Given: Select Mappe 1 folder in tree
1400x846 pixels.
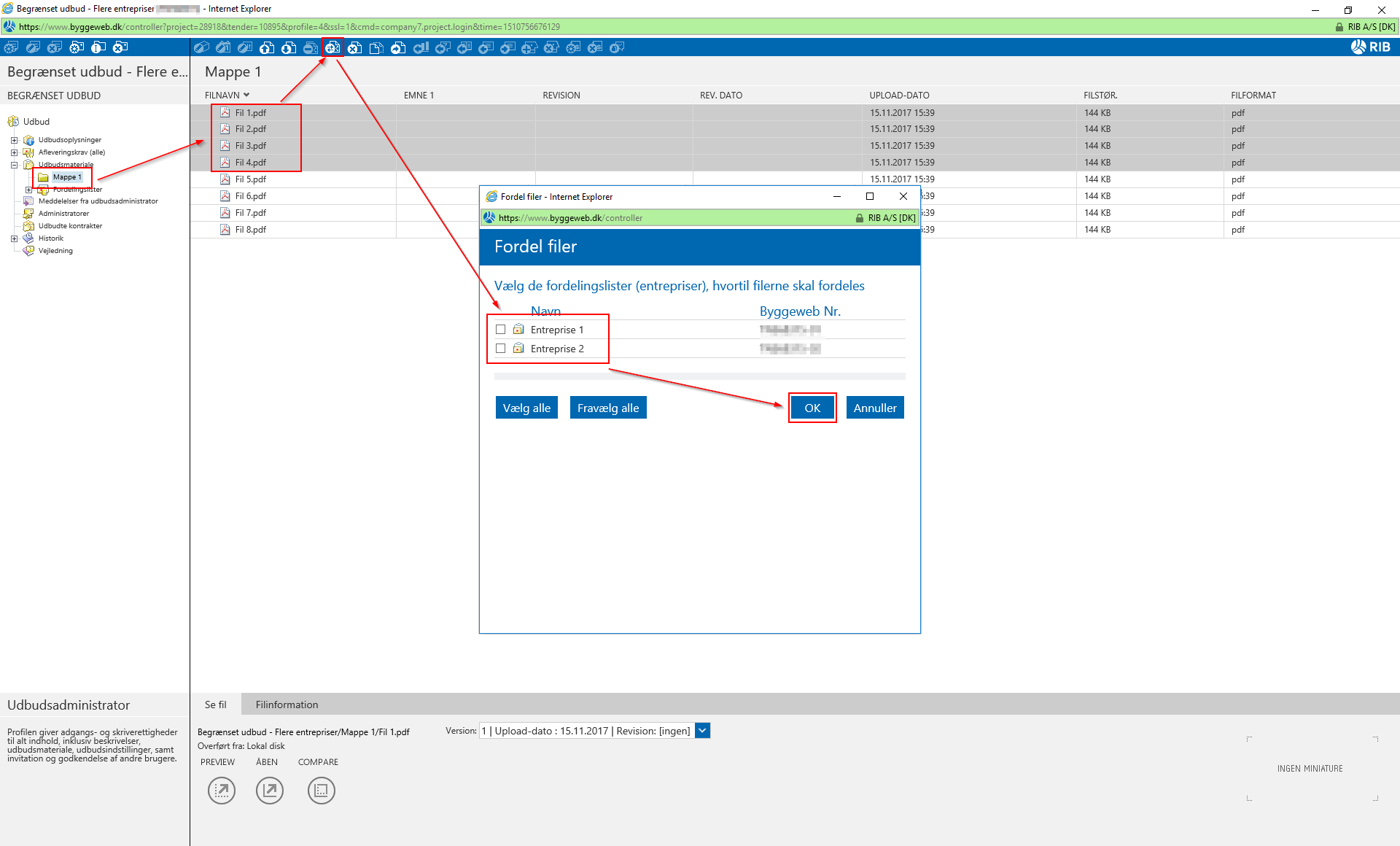Looking at the screenshot, I should 66,177.
